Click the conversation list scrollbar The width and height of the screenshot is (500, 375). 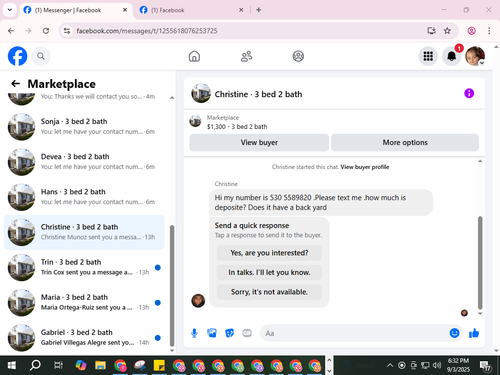172,286
